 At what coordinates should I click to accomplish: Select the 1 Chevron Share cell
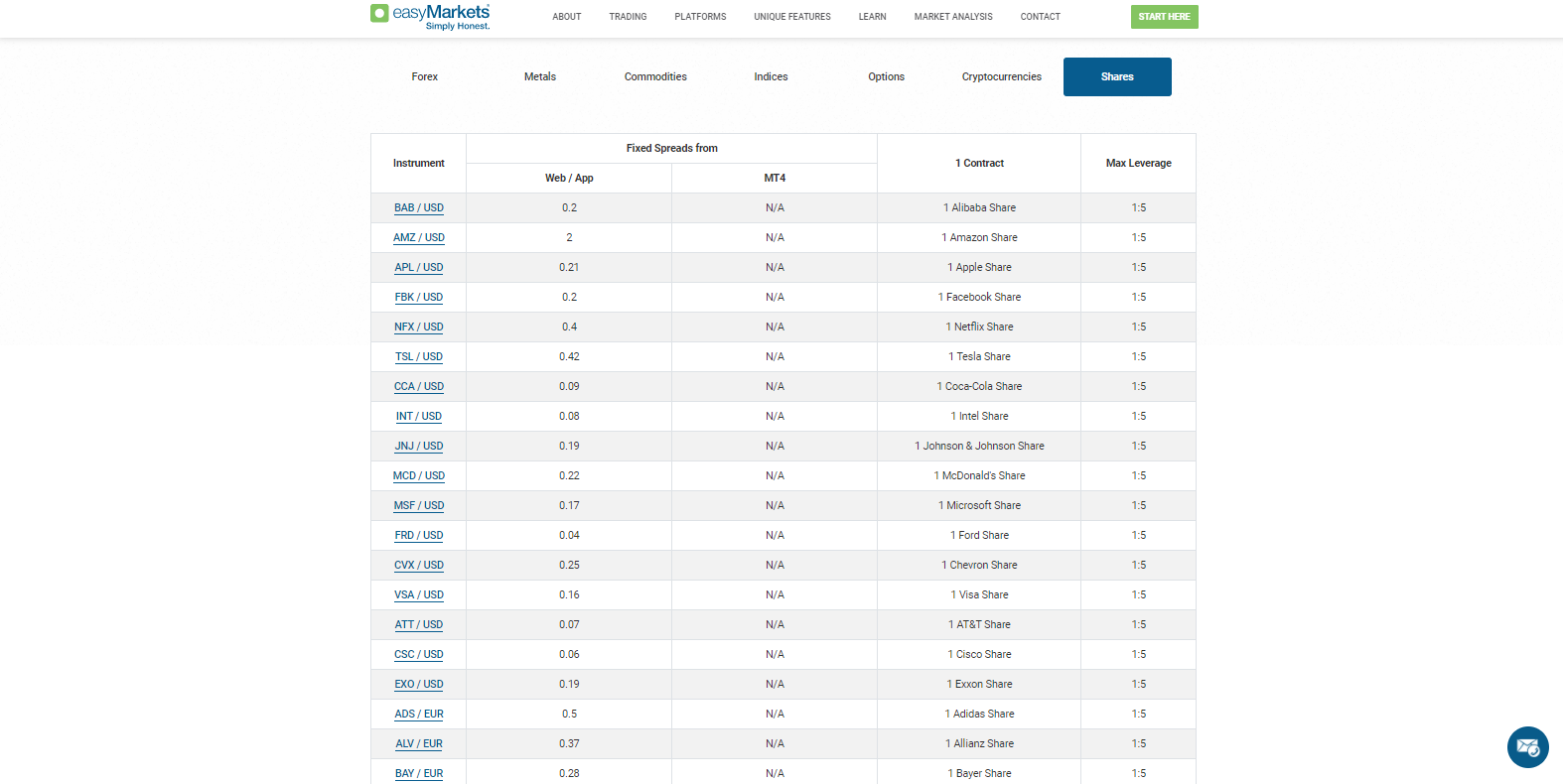coord(980,565)
